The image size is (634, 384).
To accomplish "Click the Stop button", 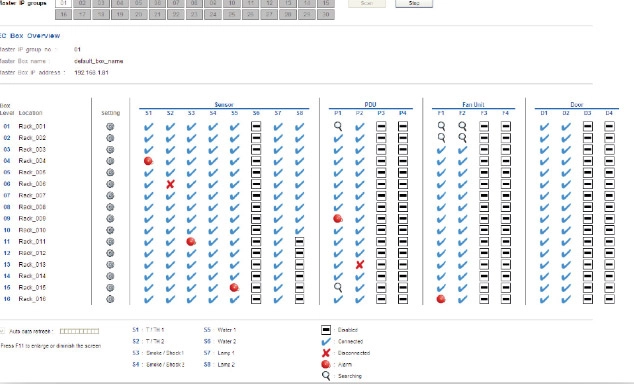I will (x=414, y=3).
